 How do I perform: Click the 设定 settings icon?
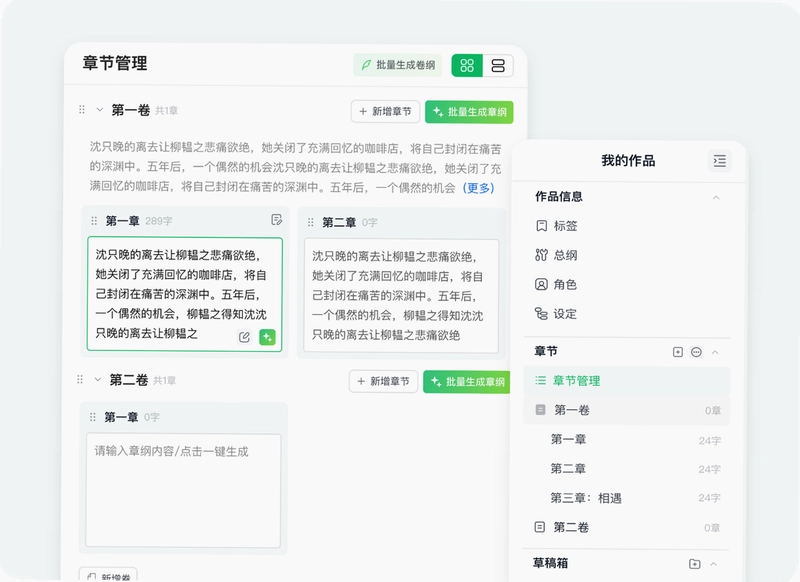point(541,314)
